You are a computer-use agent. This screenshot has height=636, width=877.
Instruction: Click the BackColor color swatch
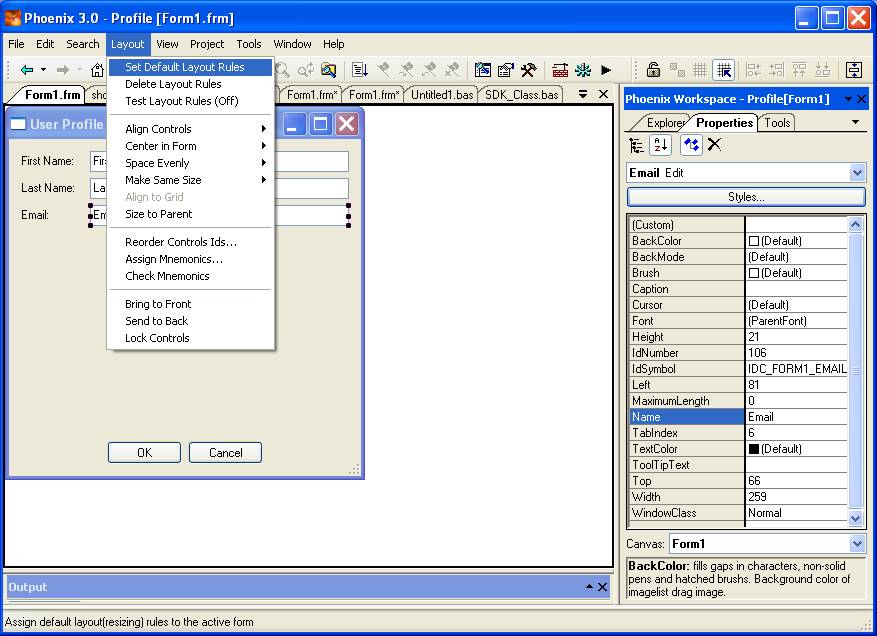(x=753, y=241)
